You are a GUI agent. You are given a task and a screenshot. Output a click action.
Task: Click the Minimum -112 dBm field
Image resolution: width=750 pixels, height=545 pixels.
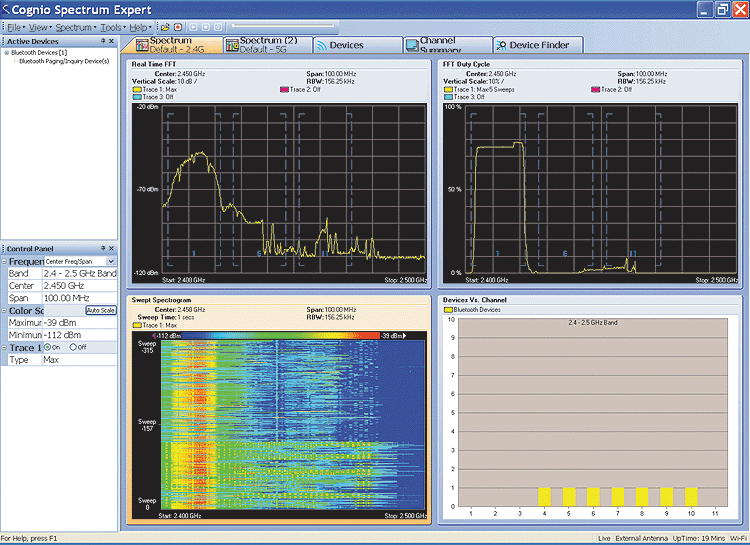click(x=79, y=335)
